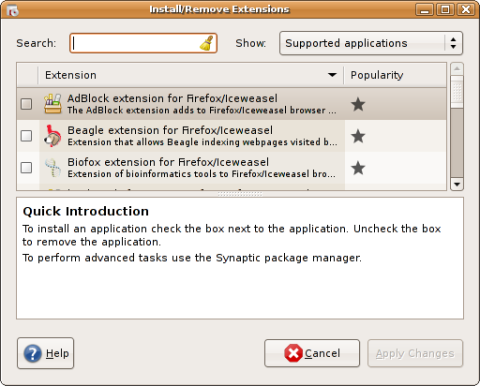The width and height of the screenshot is (480, 386).
Task: Check the AdBlock extension checkbox
Action: 26,104
